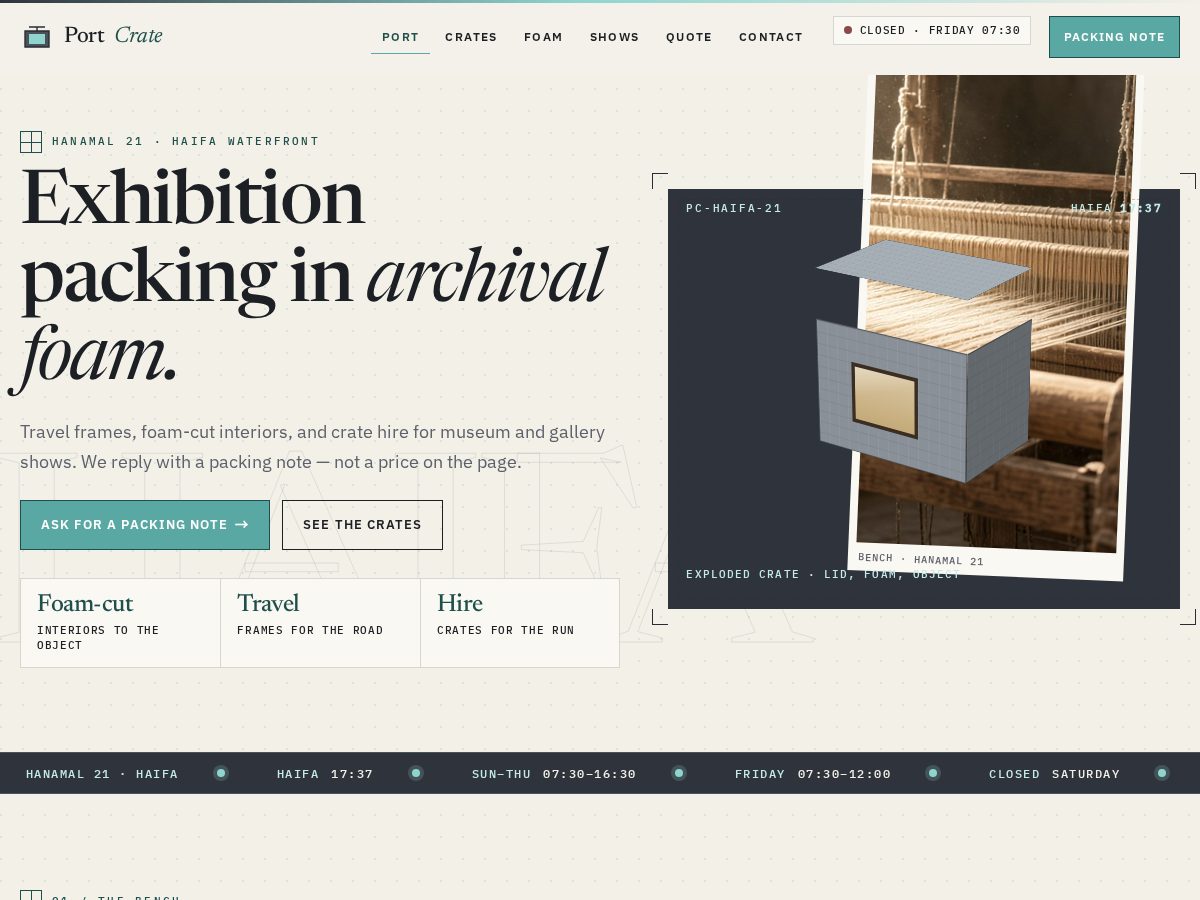1200x900 pixels.
Task: Open the Quote nav item
Action: click(689, 37)
